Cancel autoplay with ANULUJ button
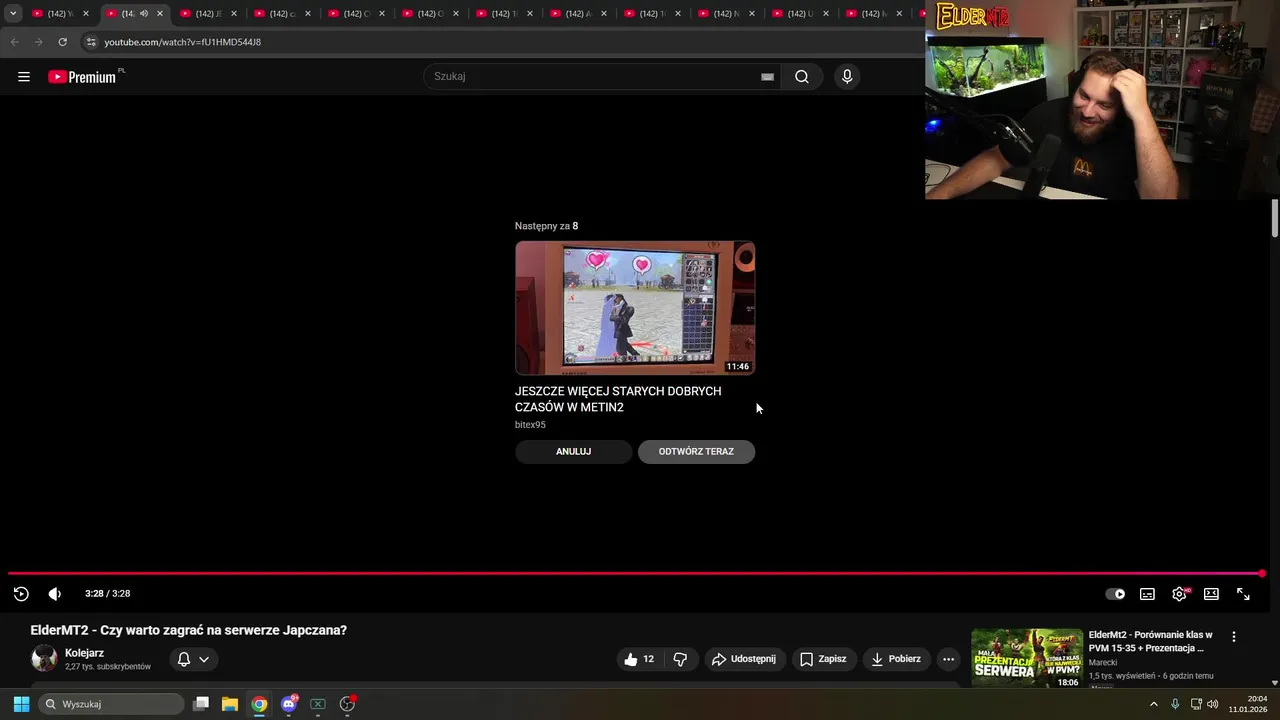 point(573,451)
